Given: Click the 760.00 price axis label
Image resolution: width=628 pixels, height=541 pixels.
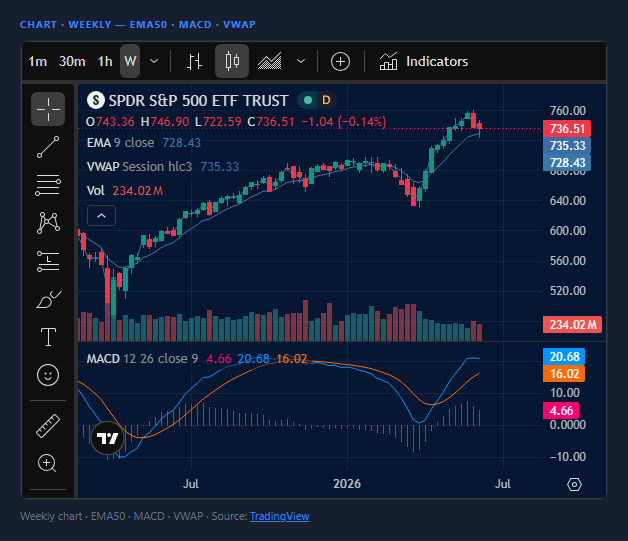Looking at the screenshot, I should 568,111.
